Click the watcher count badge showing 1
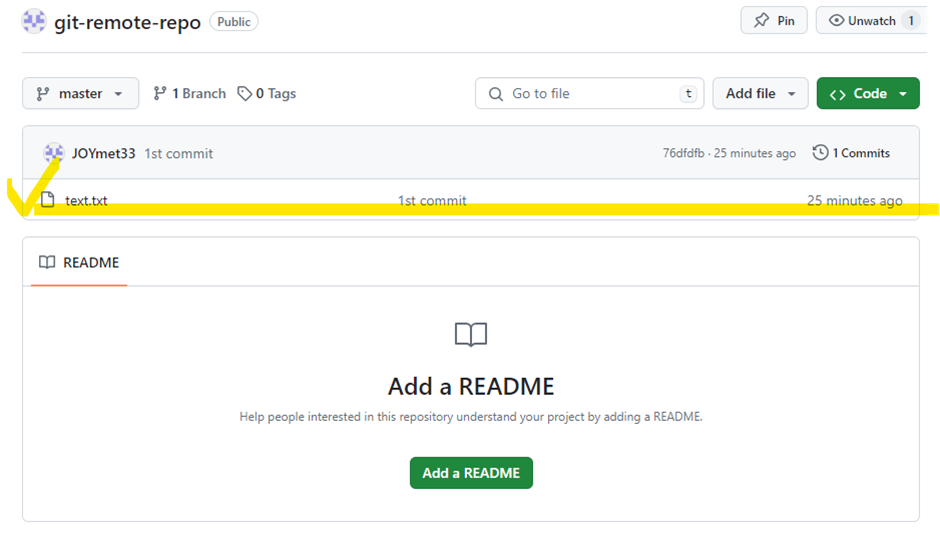940x538 pixels. tap(911, 20)
